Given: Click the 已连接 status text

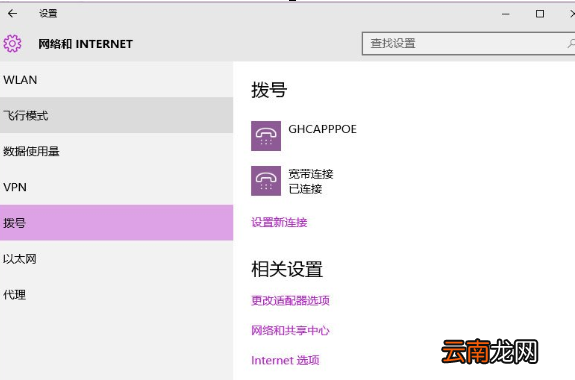Looking at the screenshot, I should 305,189.
